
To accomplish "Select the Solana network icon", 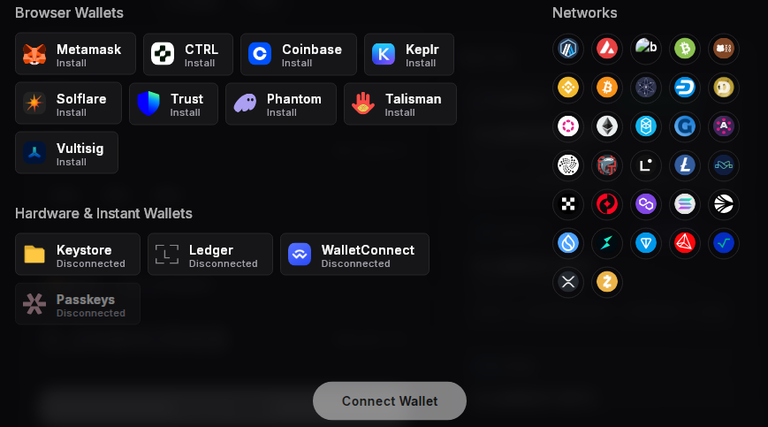I will tap(685, 204).
